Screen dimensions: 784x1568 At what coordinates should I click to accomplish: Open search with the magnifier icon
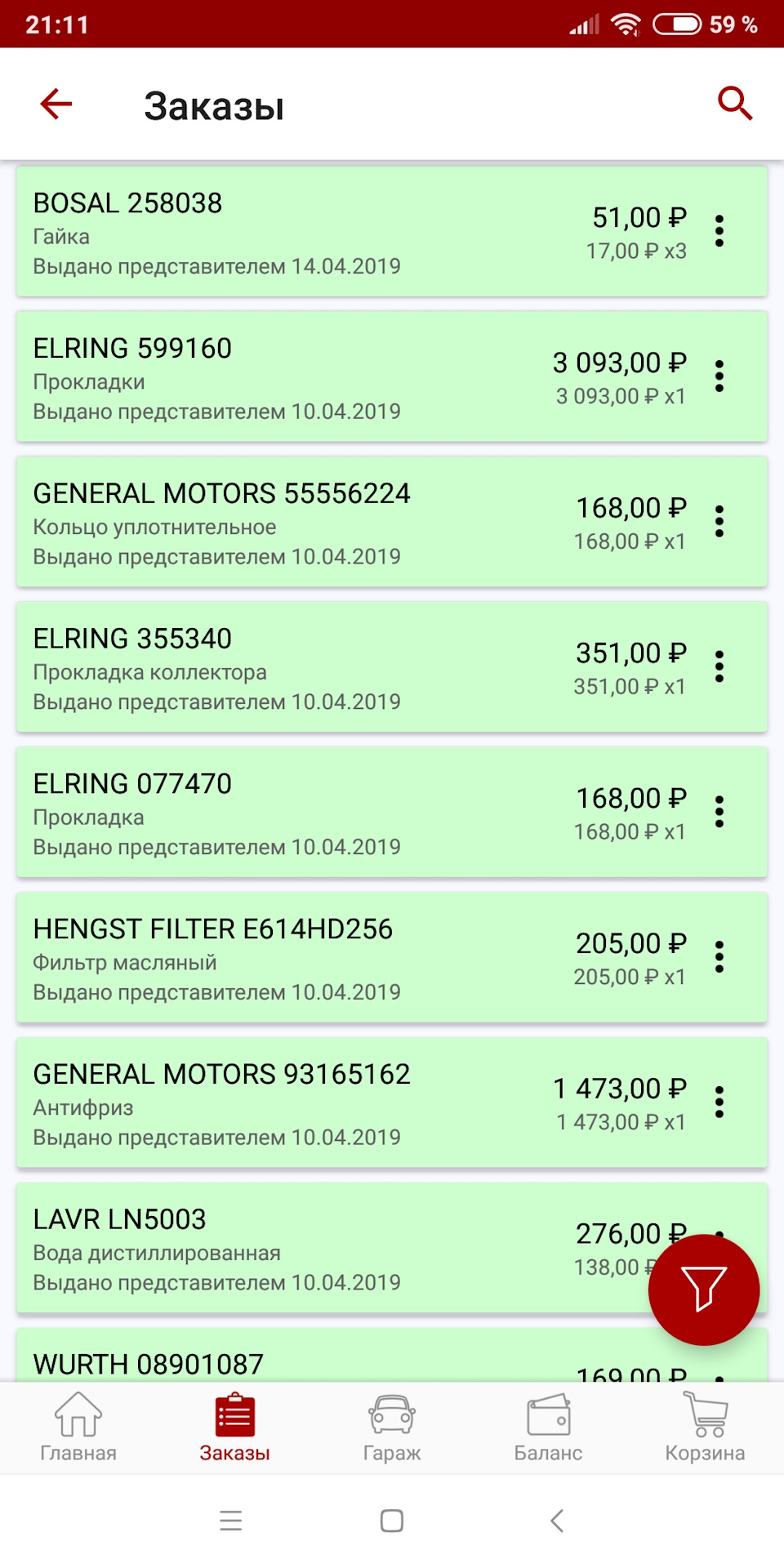[734, 104]
